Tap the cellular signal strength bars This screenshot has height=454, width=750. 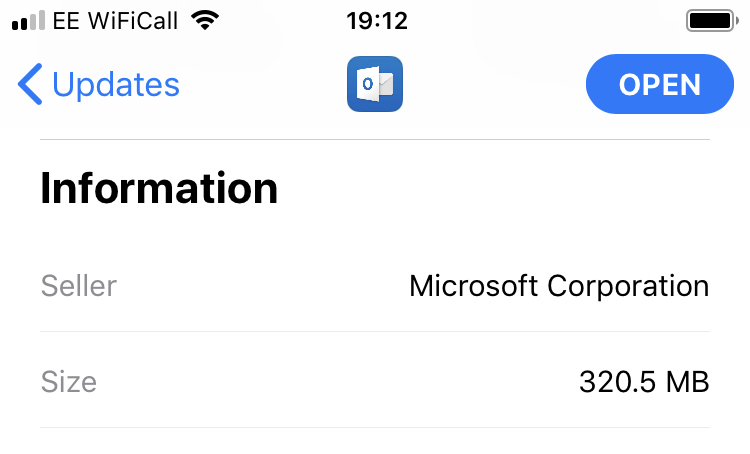(x=28, y=21)
